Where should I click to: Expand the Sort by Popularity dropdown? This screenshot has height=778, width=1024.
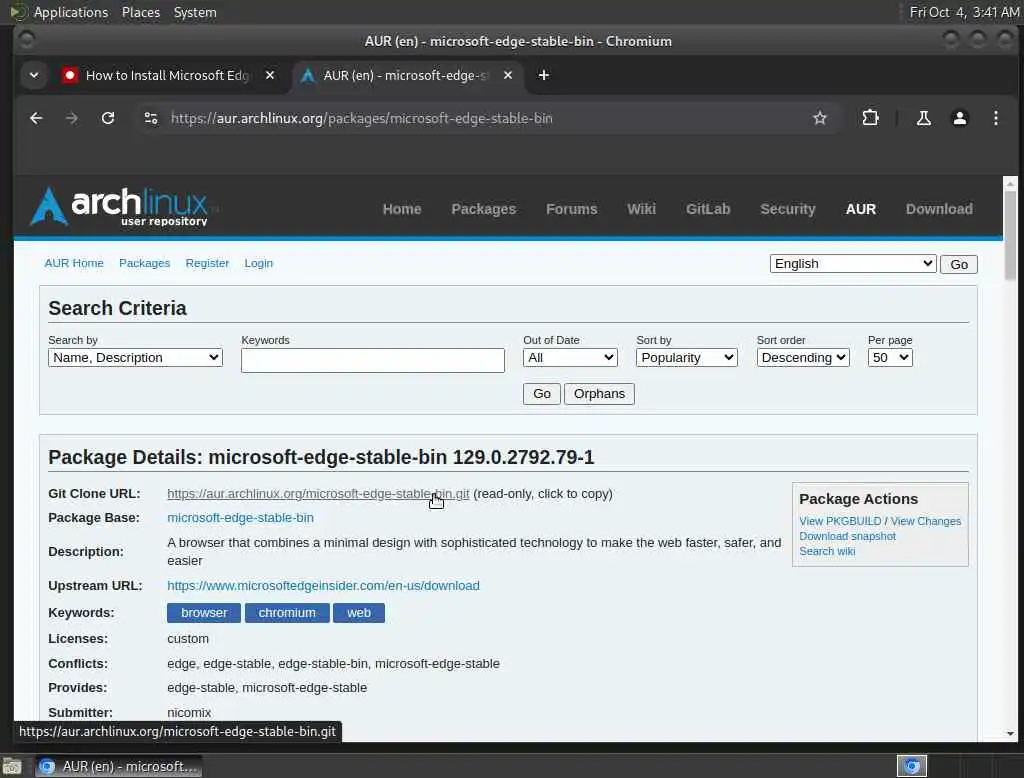[x=686, y=357]
